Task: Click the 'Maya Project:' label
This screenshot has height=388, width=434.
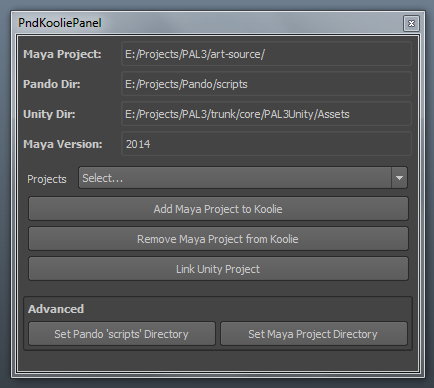Action: click(x=62, y=54)
